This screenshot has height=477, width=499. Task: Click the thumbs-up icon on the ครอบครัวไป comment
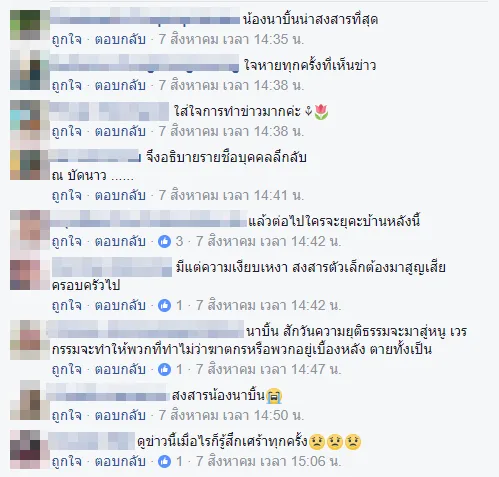coord(164,305)
